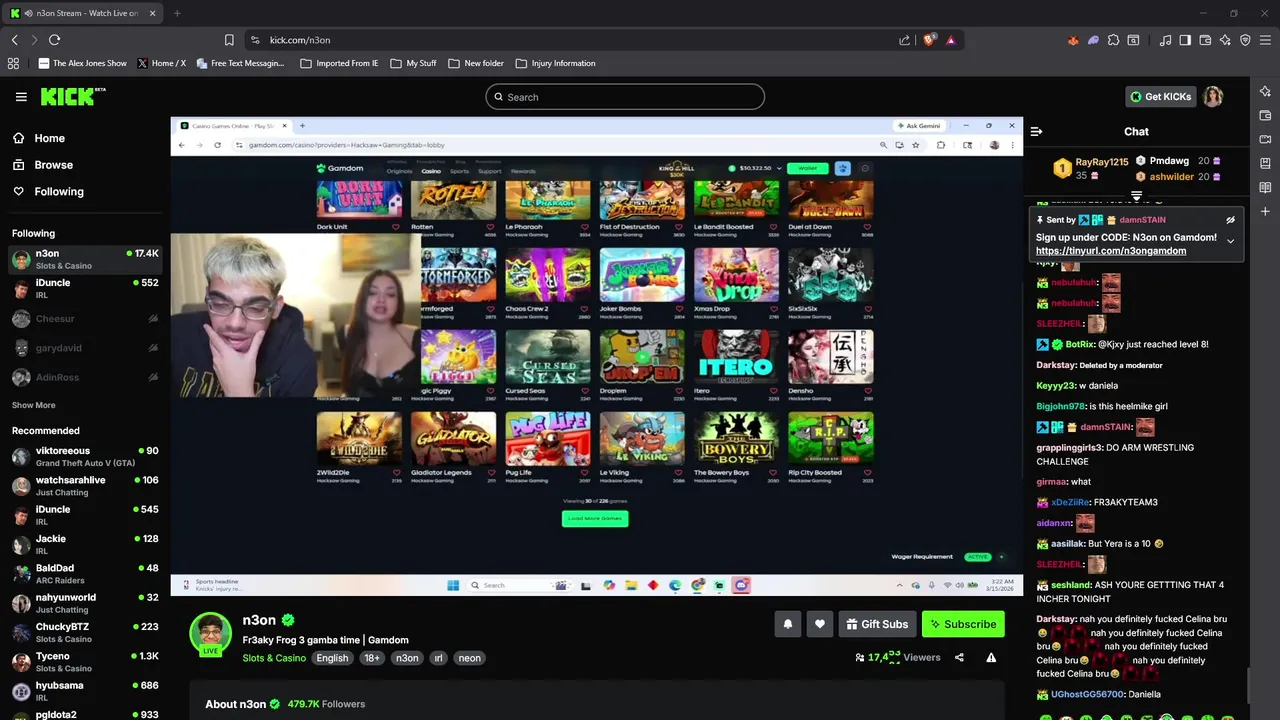Open the tinyurl n3ongamdom link
1280x720 pixels.
[x=1111, y=251]
